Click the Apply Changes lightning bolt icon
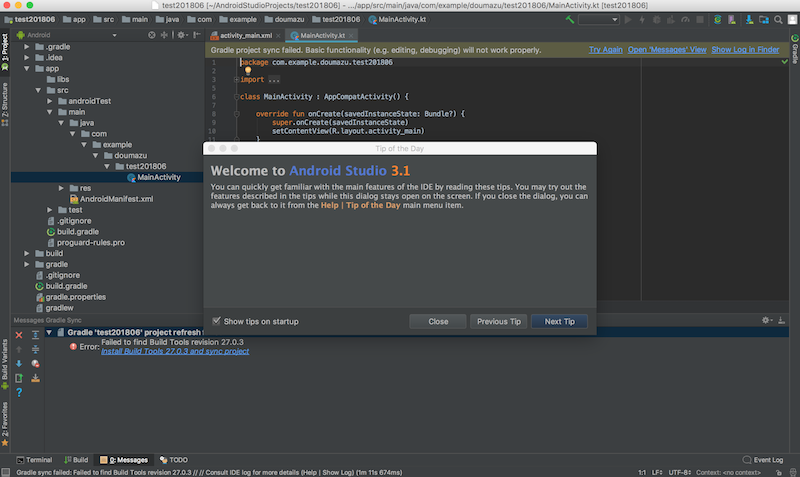This screenshot has width=800, height=477. [642, 19]
